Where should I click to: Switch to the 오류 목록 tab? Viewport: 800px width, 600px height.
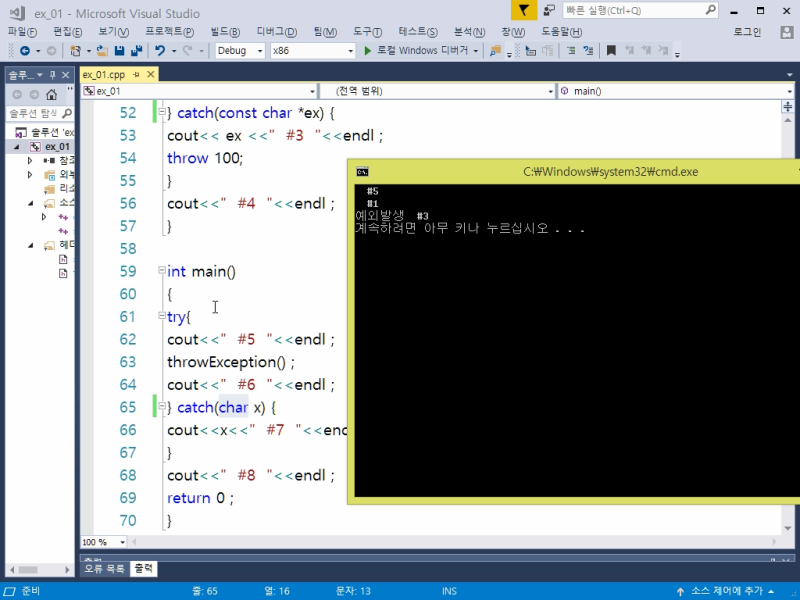click(104, 568)
